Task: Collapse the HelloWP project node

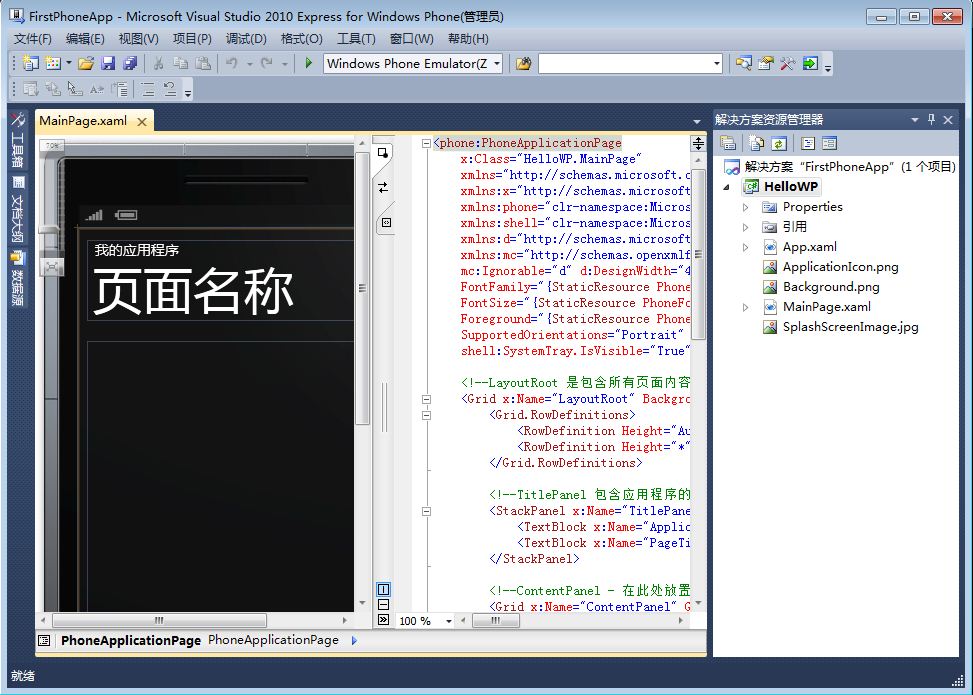Action: click(727, 187)
